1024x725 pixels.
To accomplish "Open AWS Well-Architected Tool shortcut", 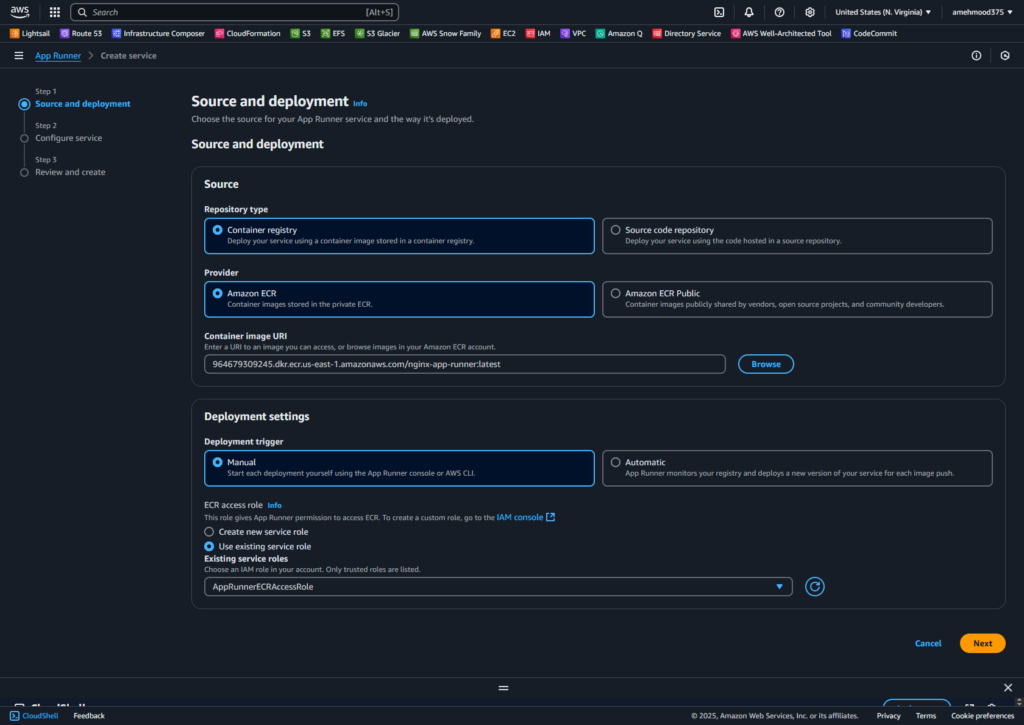I will pos(781,33).
